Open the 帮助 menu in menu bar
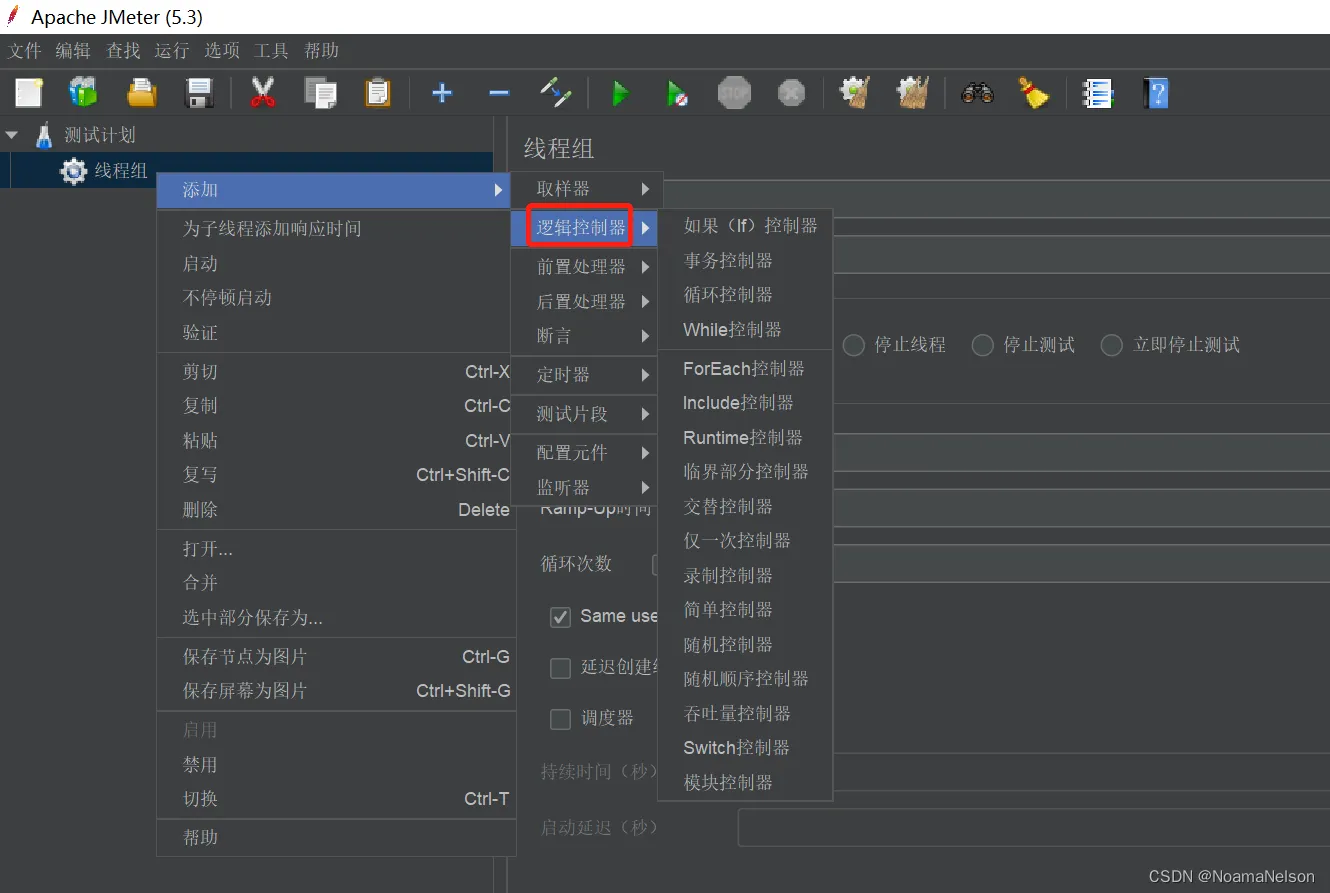The image size is (1330, 893). pyautogui.click(x=321, y=51)
